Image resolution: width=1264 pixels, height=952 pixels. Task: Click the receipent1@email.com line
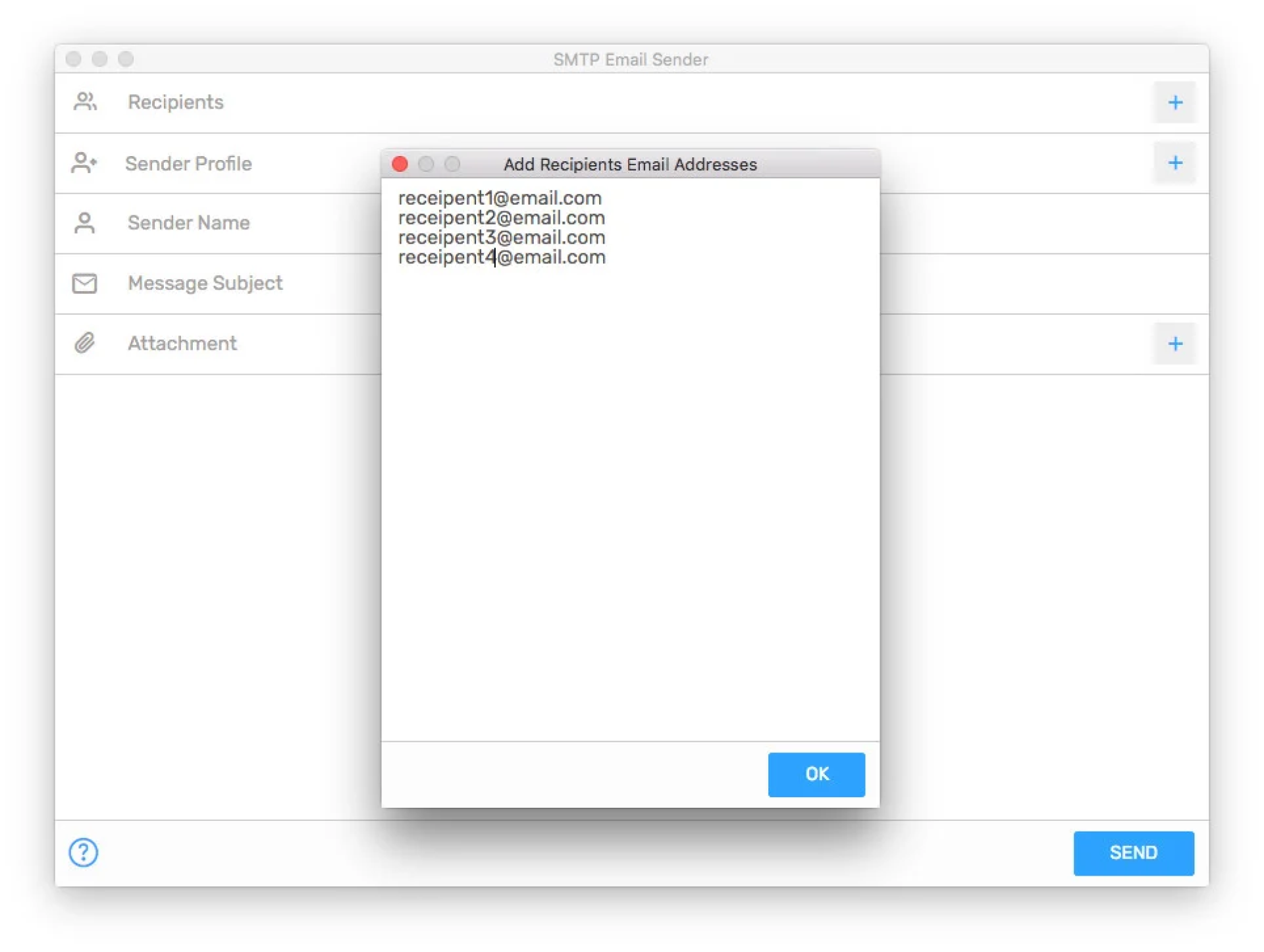(500, 198)
